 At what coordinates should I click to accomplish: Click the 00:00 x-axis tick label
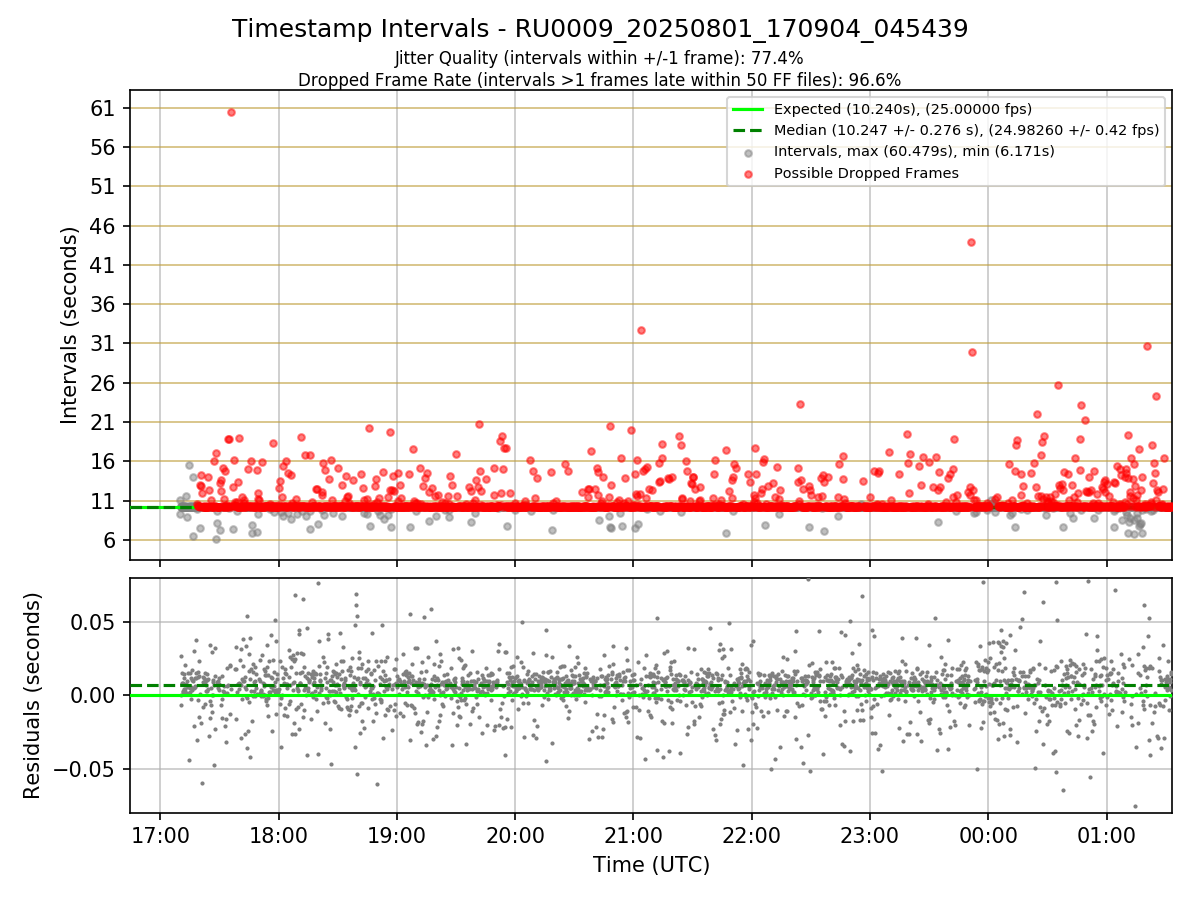click(x=988, y=836)
